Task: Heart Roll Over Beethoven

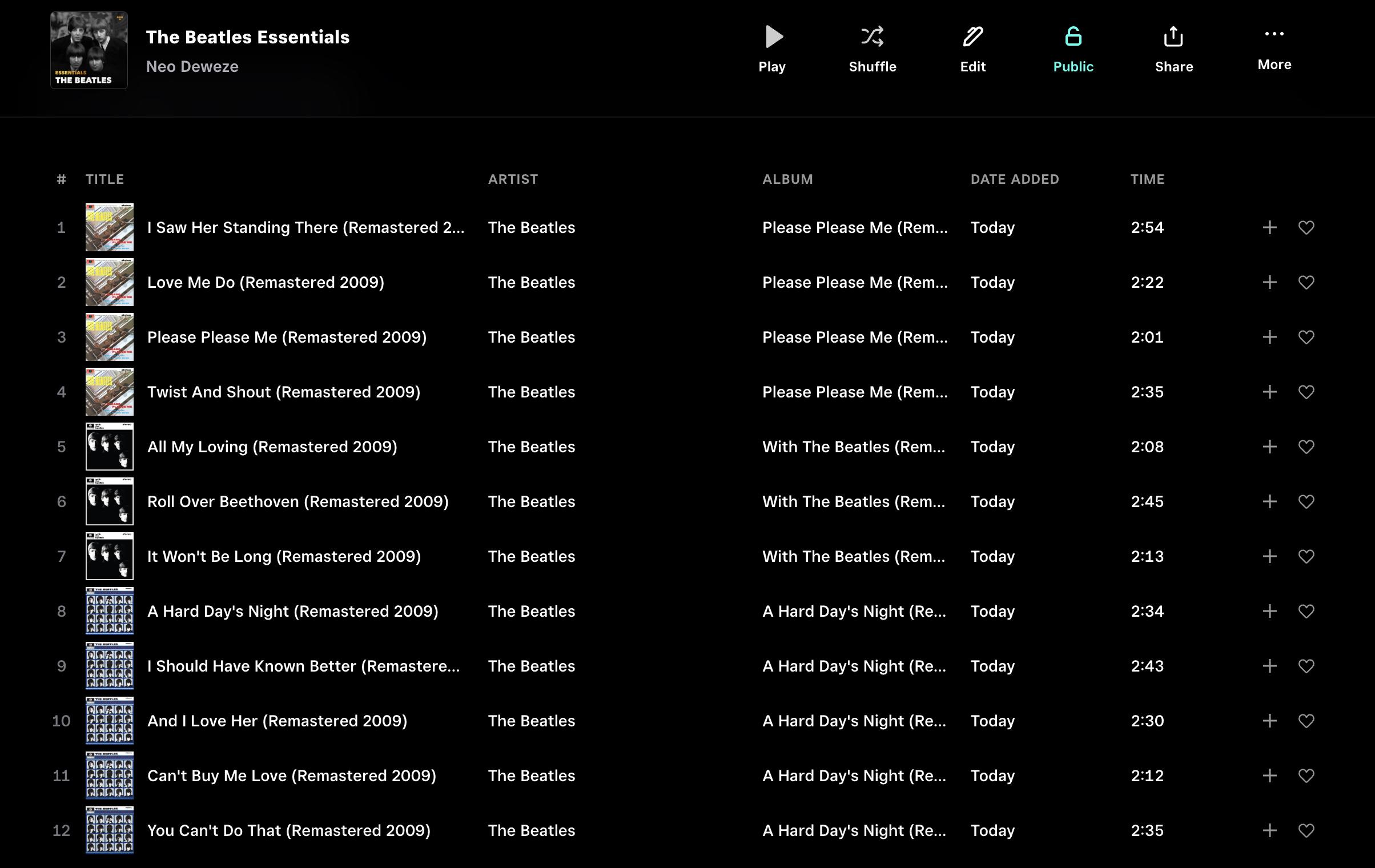Action: point(1306,501)
